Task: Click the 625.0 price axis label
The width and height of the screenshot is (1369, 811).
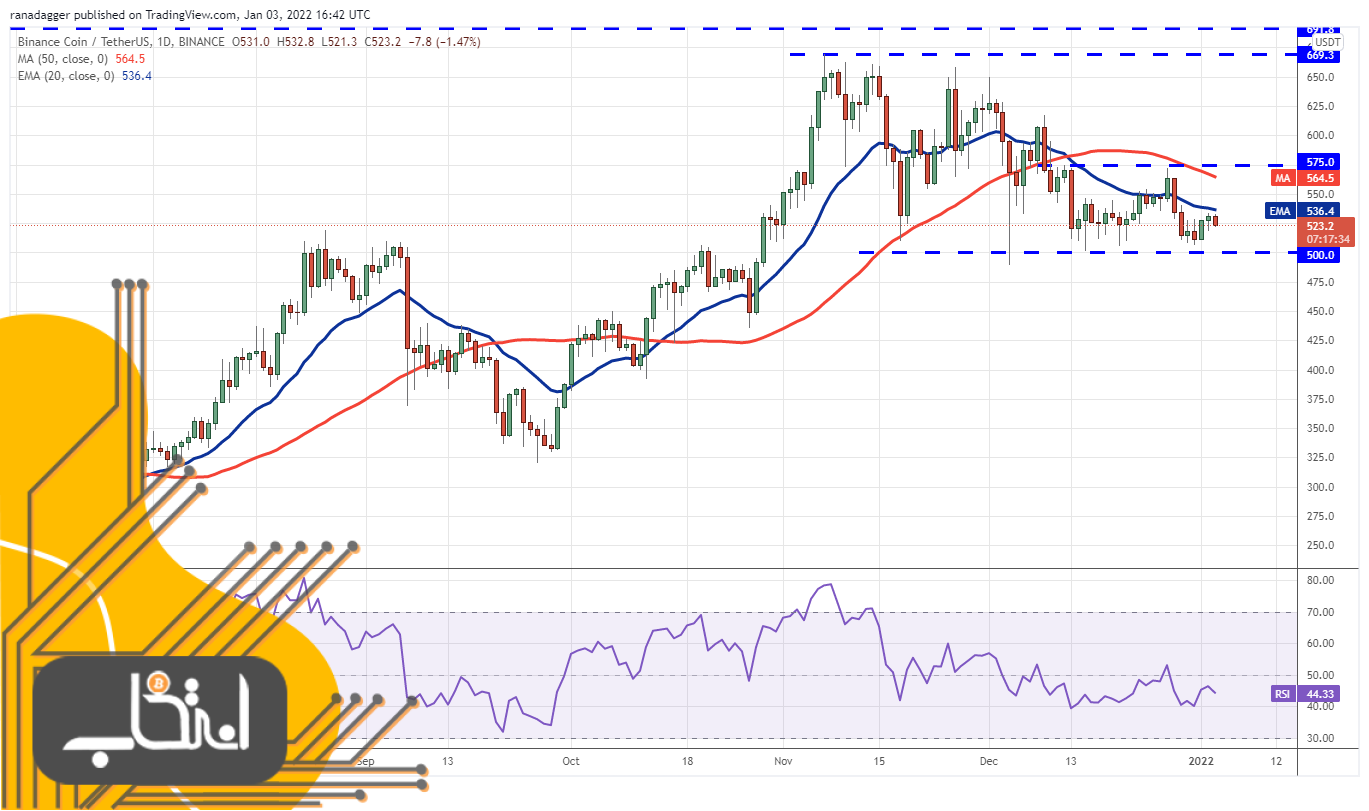Action: (x=1321, y=106)
